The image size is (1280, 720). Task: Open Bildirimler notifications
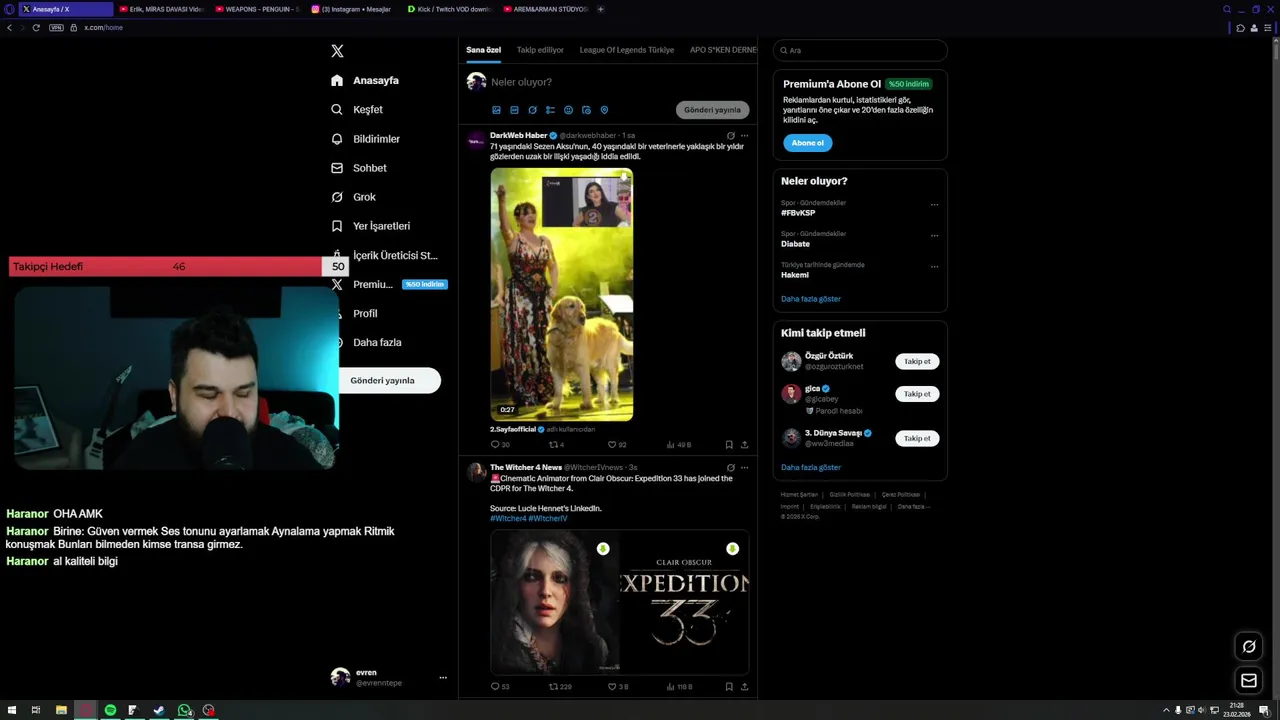pos(365,139)
